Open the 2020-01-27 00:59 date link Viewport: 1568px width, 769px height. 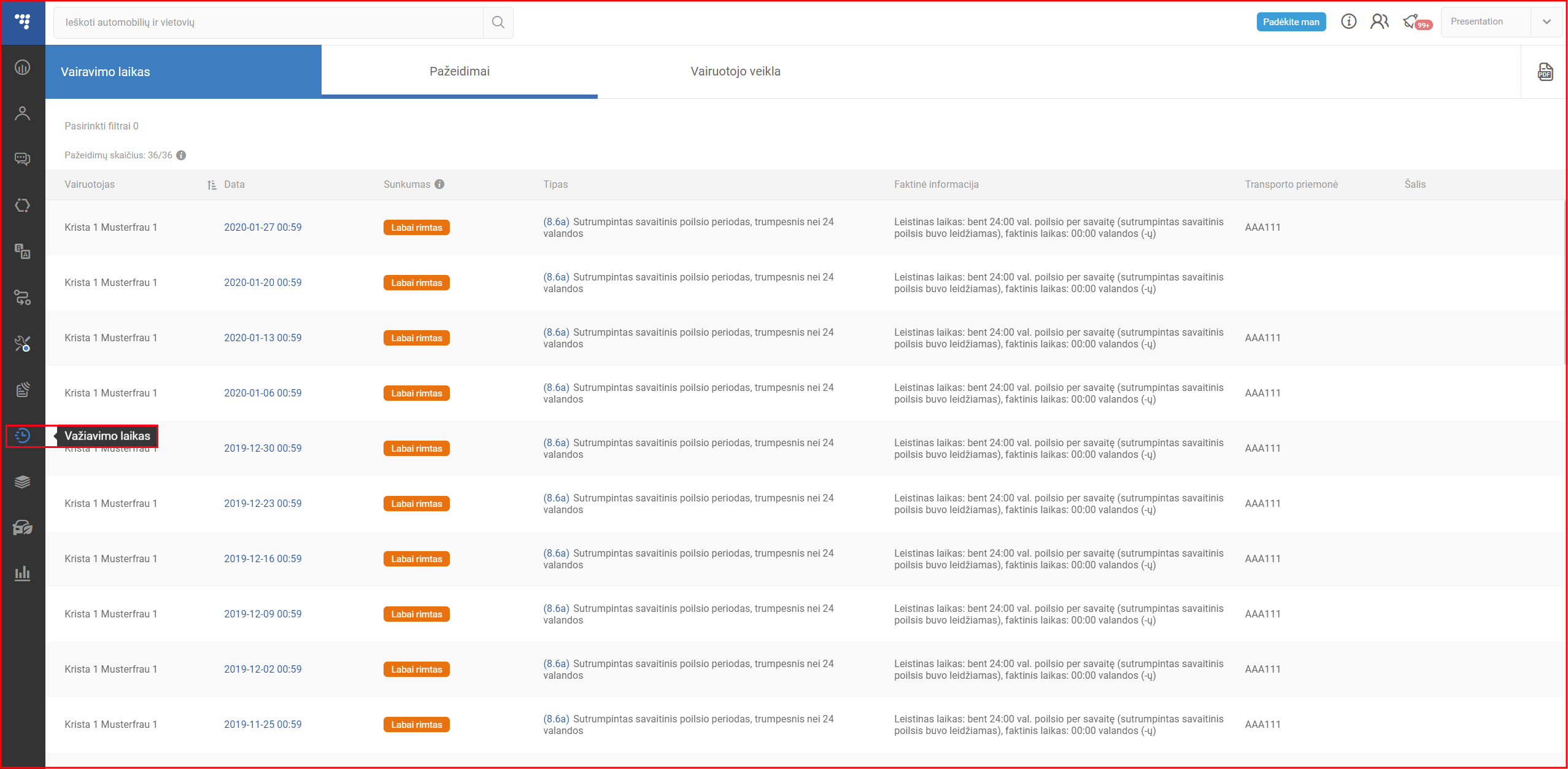pos(263,228)
